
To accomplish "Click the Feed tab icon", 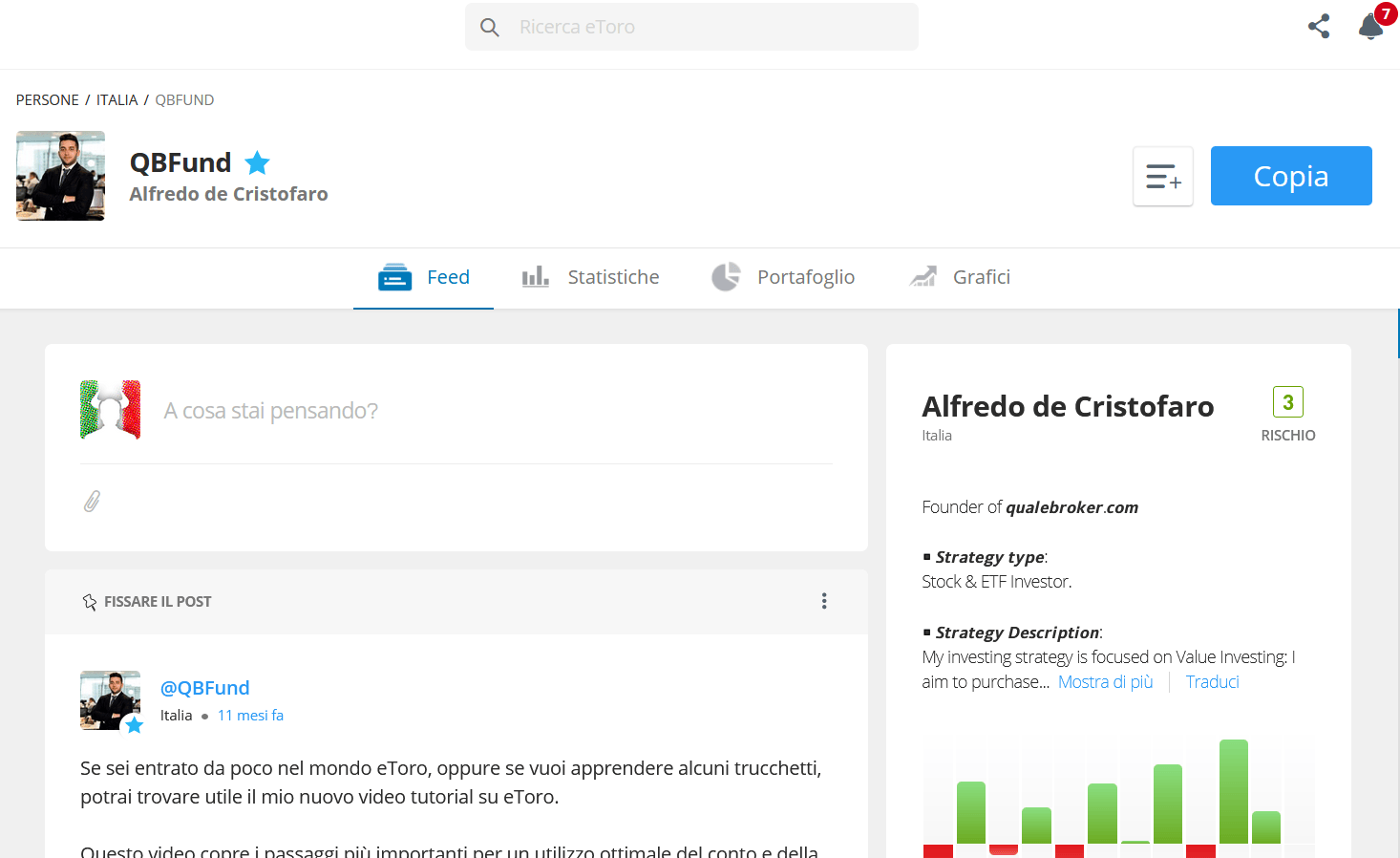I will (x=394, y=277).
